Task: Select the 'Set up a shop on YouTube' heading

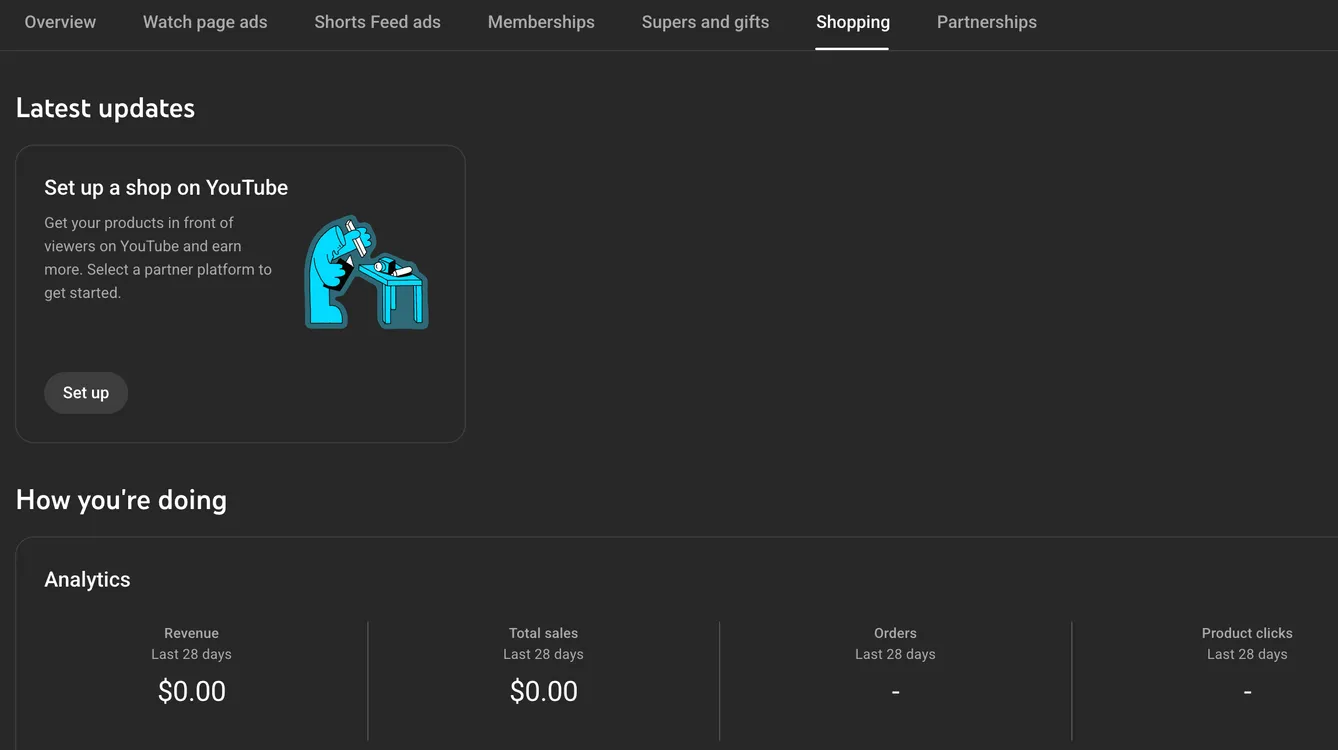Action: (x=166, y=188)
